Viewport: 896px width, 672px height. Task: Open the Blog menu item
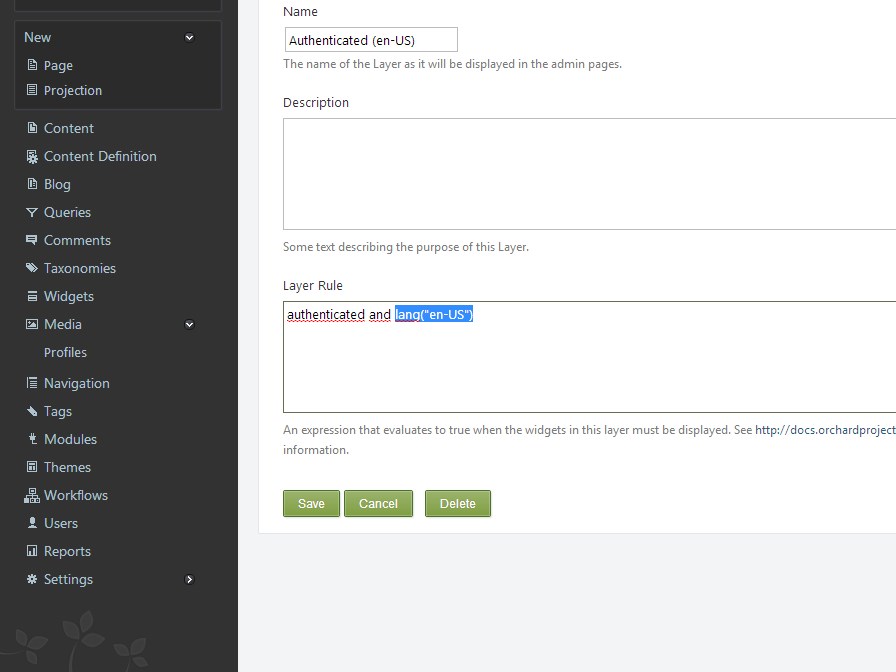57,184
